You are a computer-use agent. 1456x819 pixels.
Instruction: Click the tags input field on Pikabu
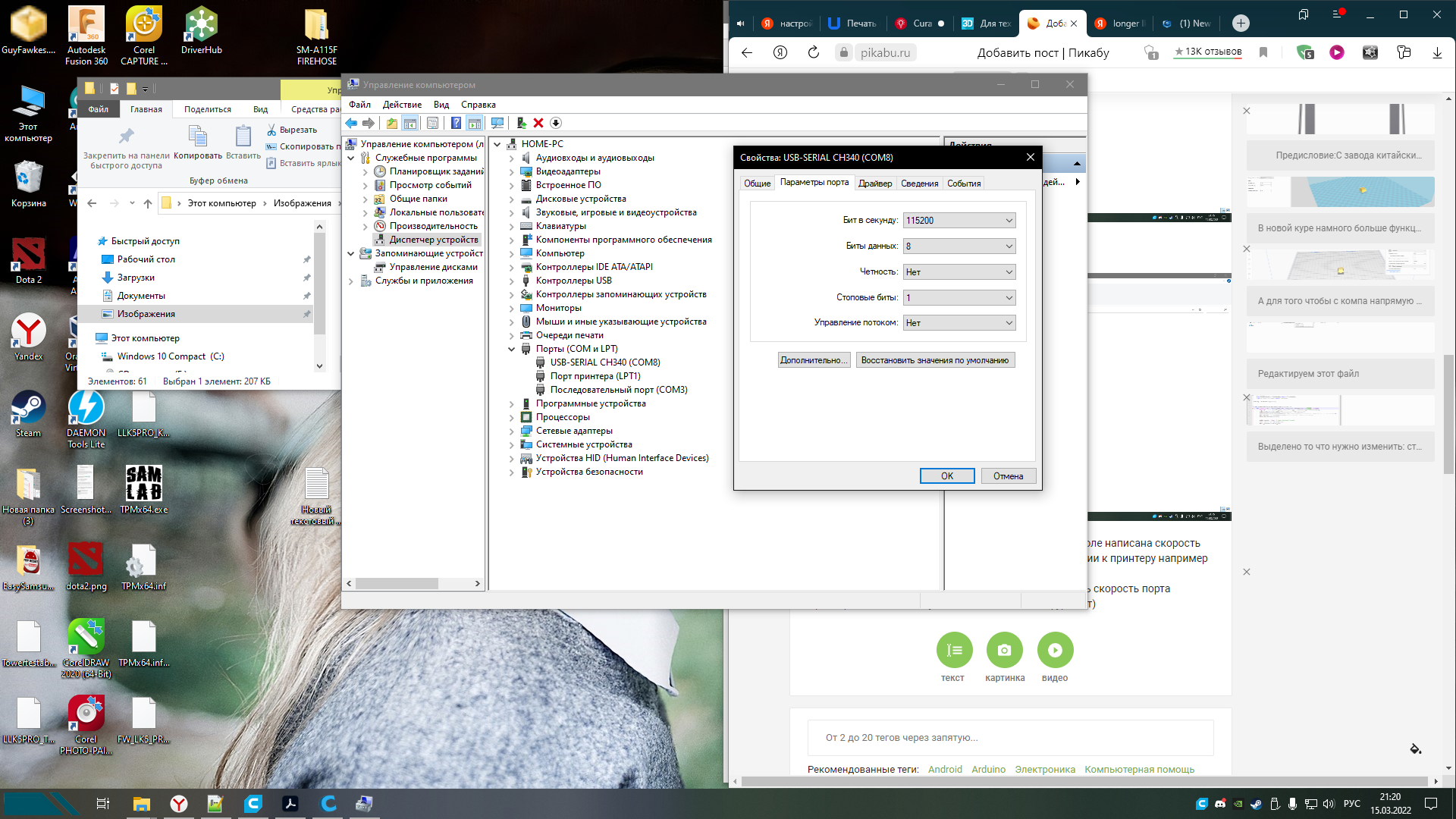[1010, 738]
